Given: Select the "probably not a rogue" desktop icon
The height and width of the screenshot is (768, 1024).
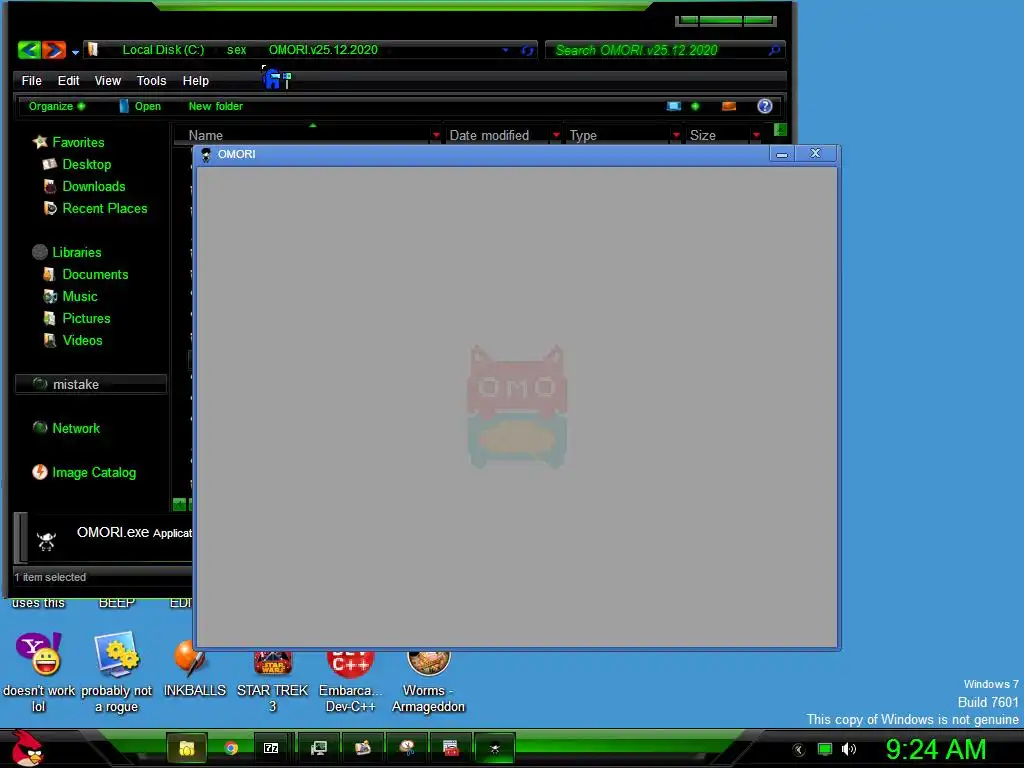Looking at the screenshot, I should [116, 673].
